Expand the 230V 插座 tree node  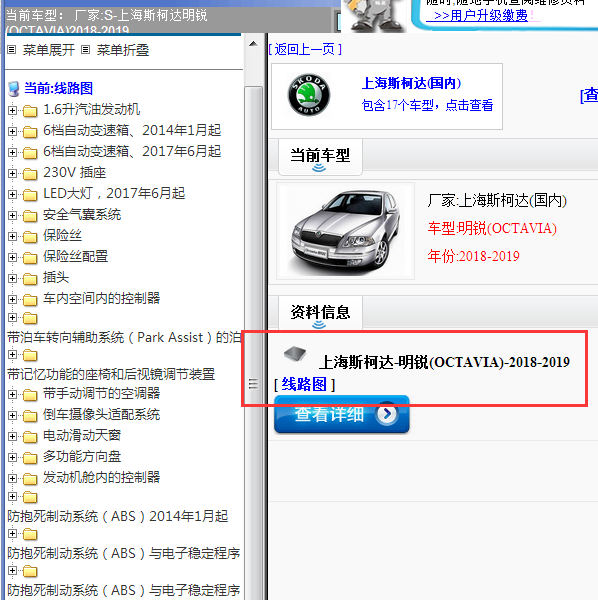pos(12,174)
